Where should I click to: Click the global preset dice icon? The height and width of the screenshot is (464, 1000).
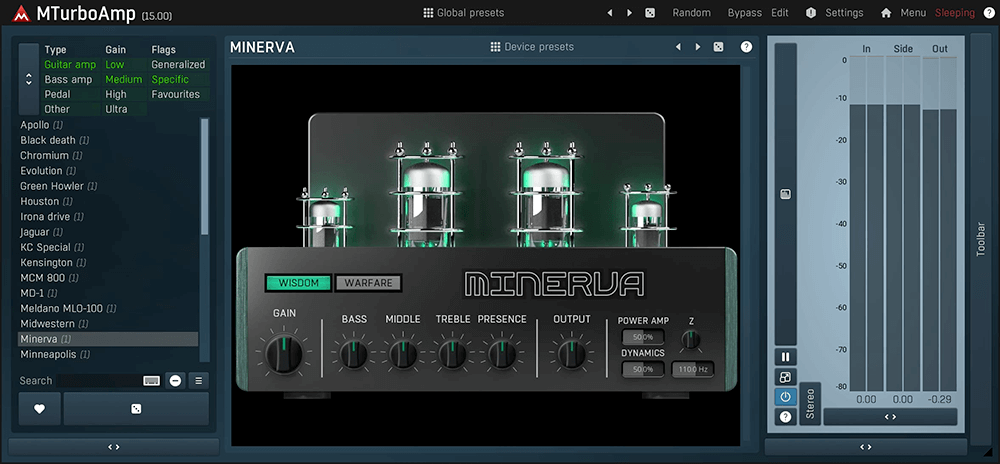pyautogui.click(x=650, y=13)
